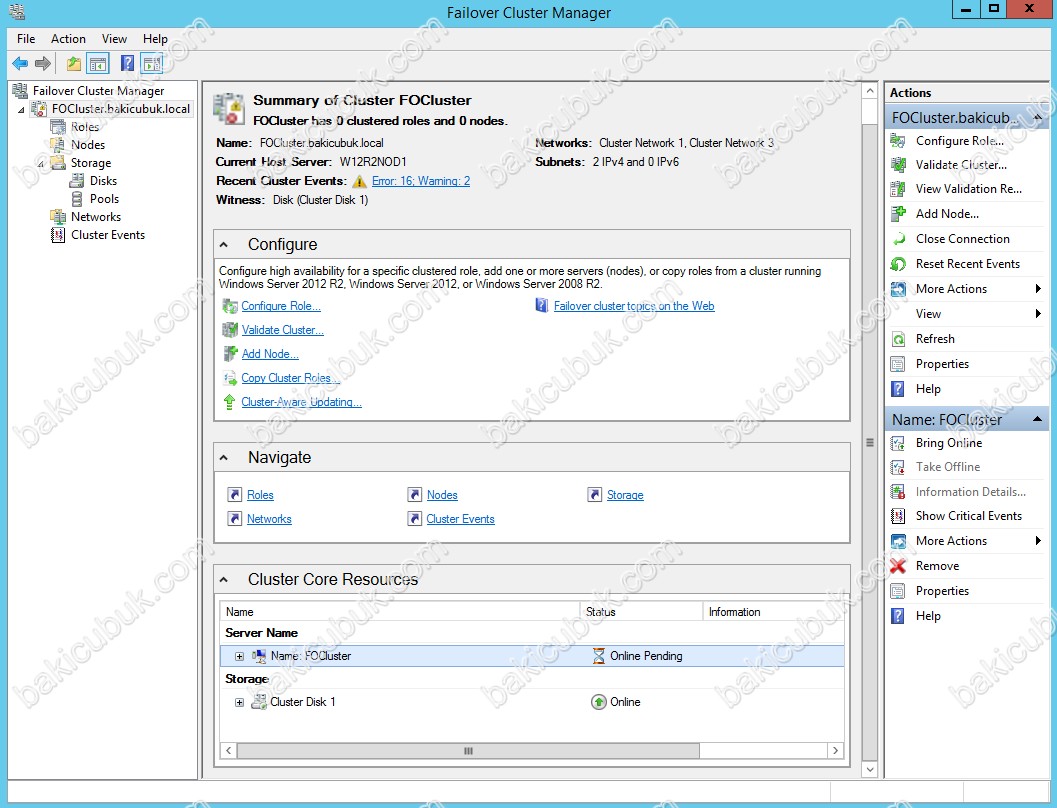The image size is (1057, 808).
Task: Click the Add Node... link in Configure section
Action: [x=270, y=354]
